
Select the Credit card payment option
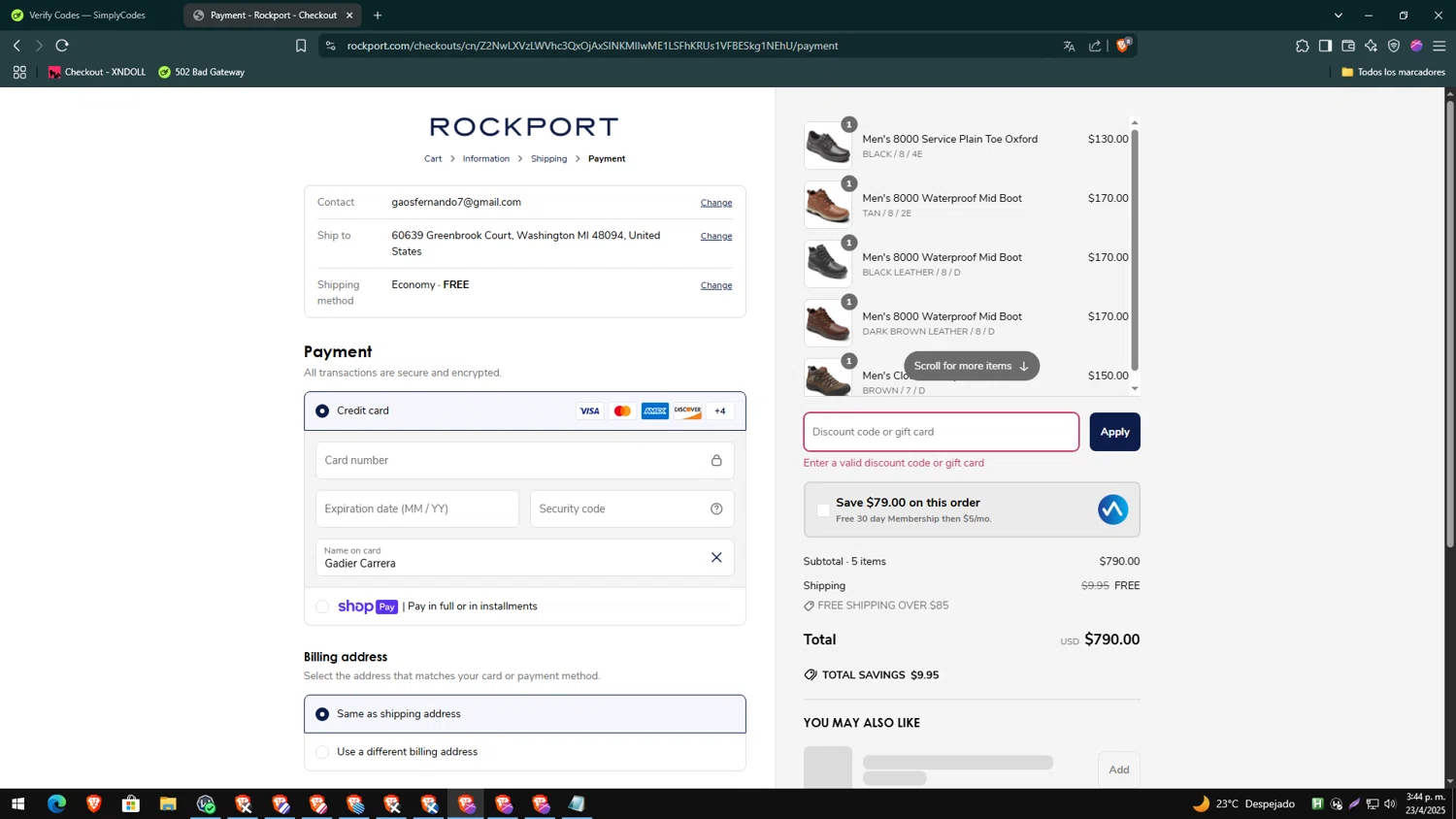pyautogui.click(x=322, y=411)
